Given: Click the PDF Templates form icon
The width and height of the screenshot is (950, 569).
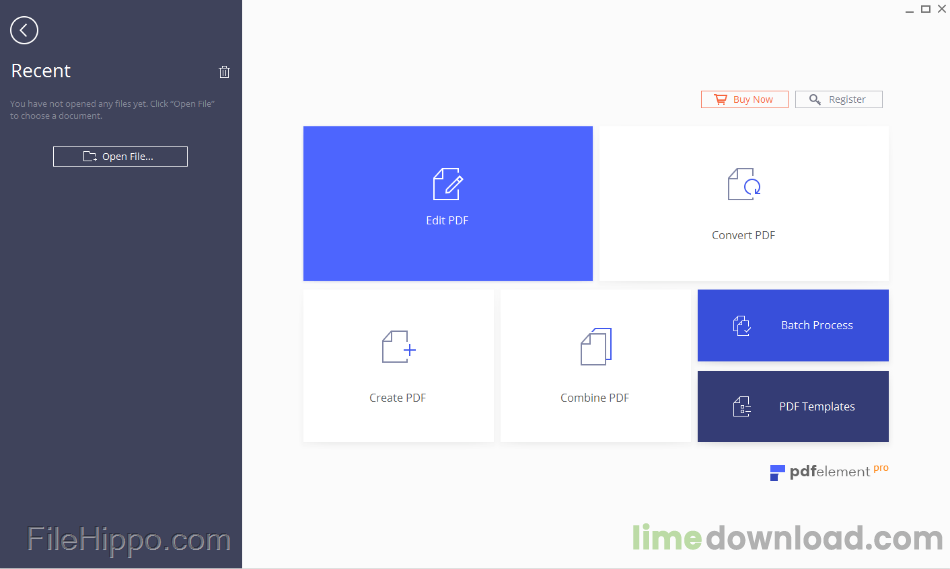Looking at the screenshot, I should 742,407.
